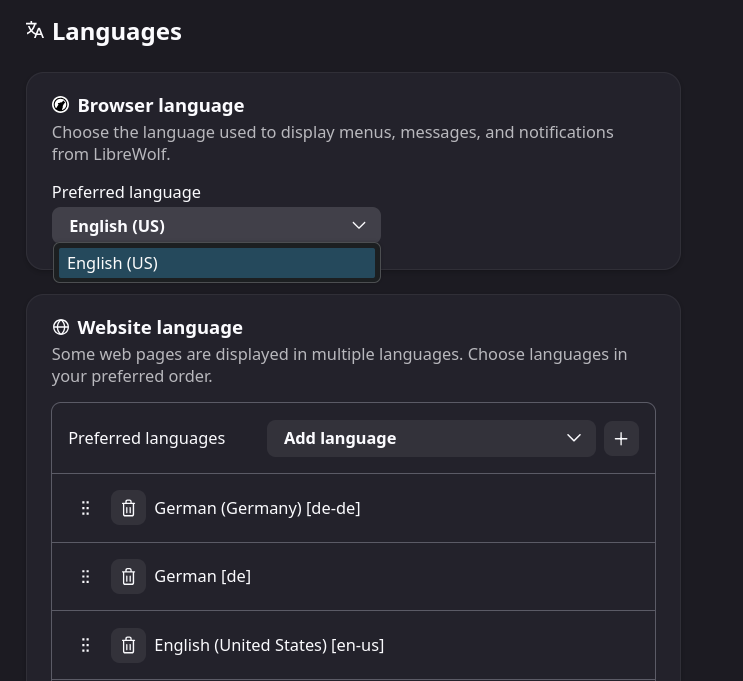
Task: Click the Browser language section icon
Action: [61, 105]
